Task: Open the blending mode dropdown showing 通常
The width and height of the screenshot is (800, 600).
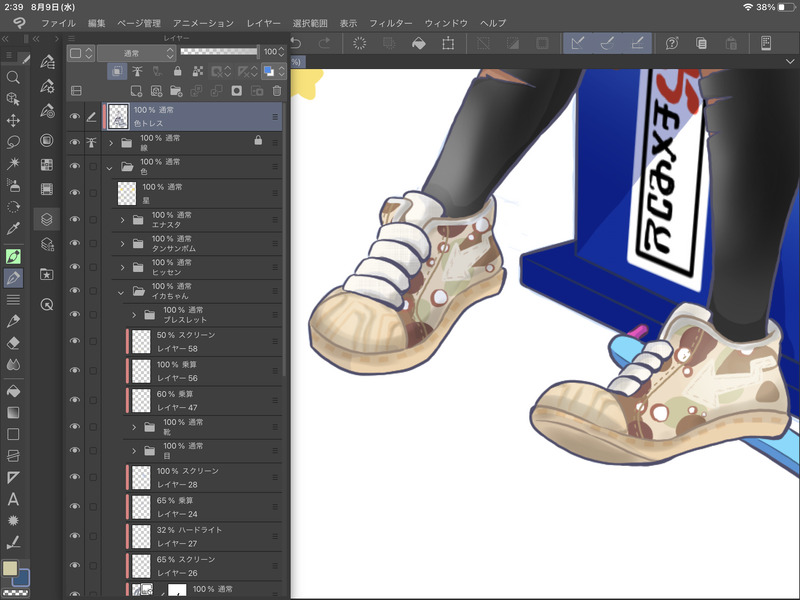Action: pos(132,52)
